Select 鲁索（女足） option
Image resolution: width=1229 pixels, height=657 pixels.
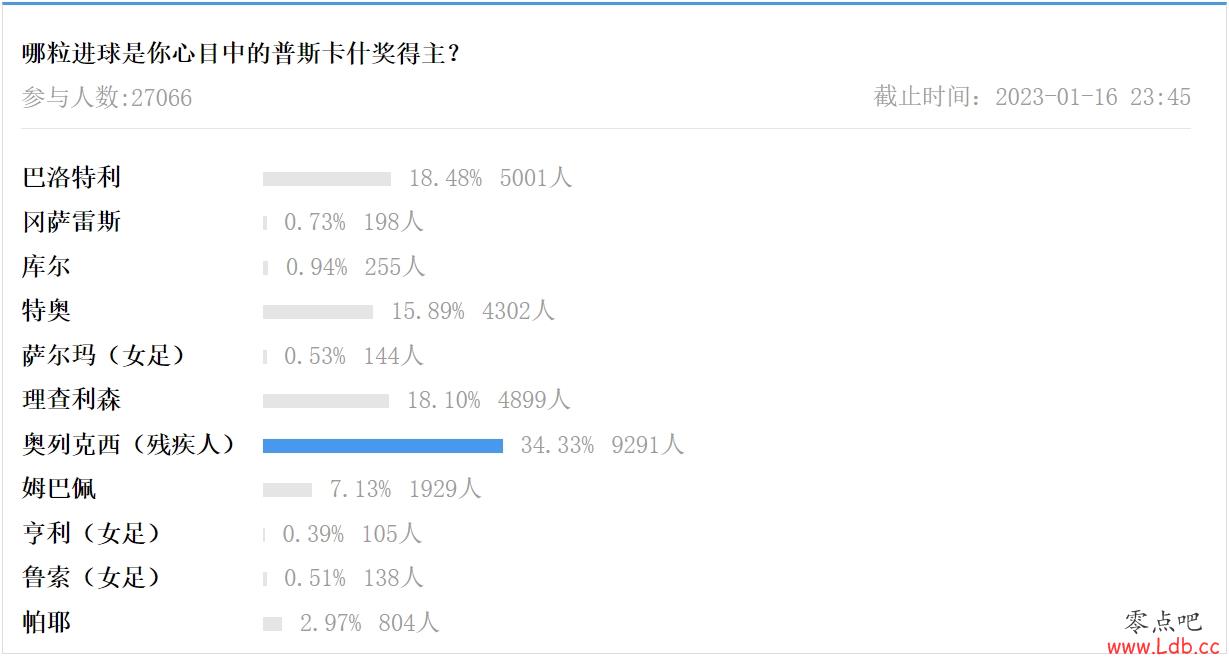92,577
